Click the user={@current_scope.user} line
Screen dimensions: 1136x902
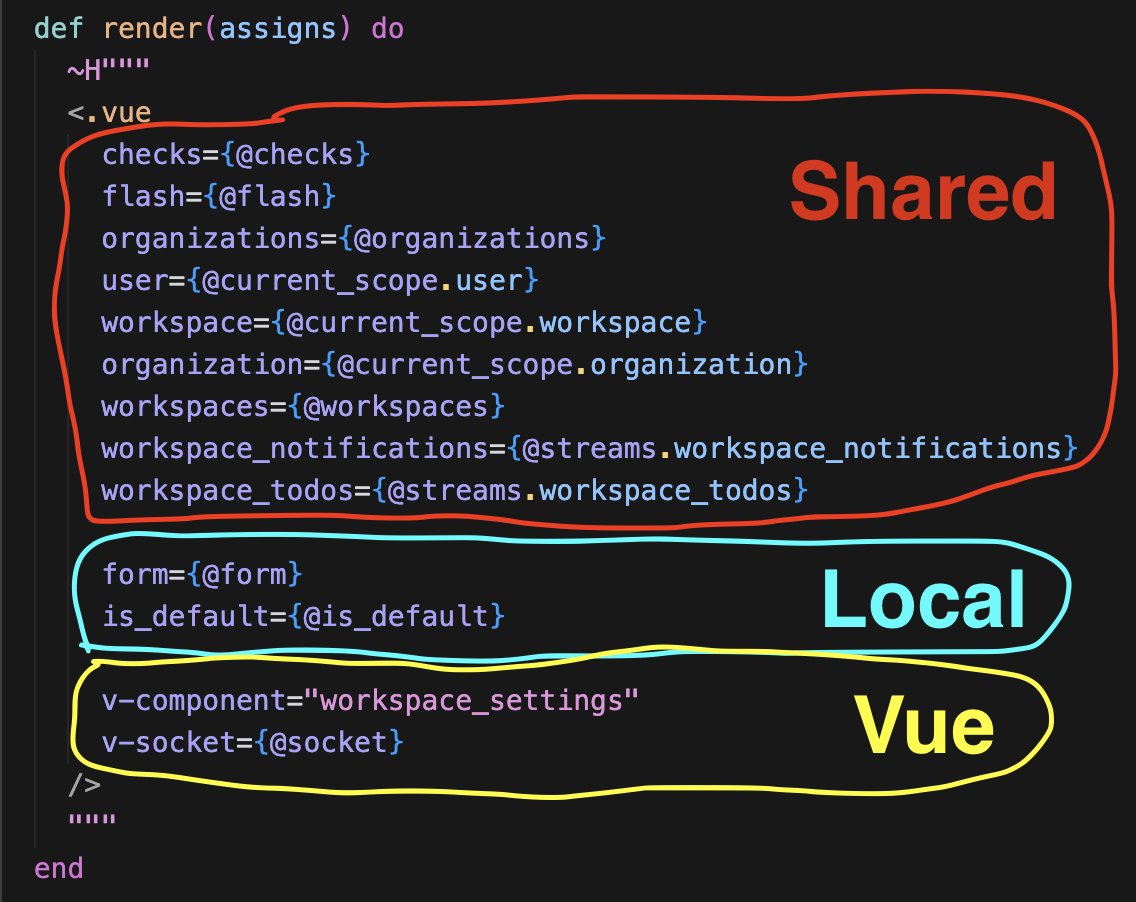pyautogui.click(x=320, y=281)
